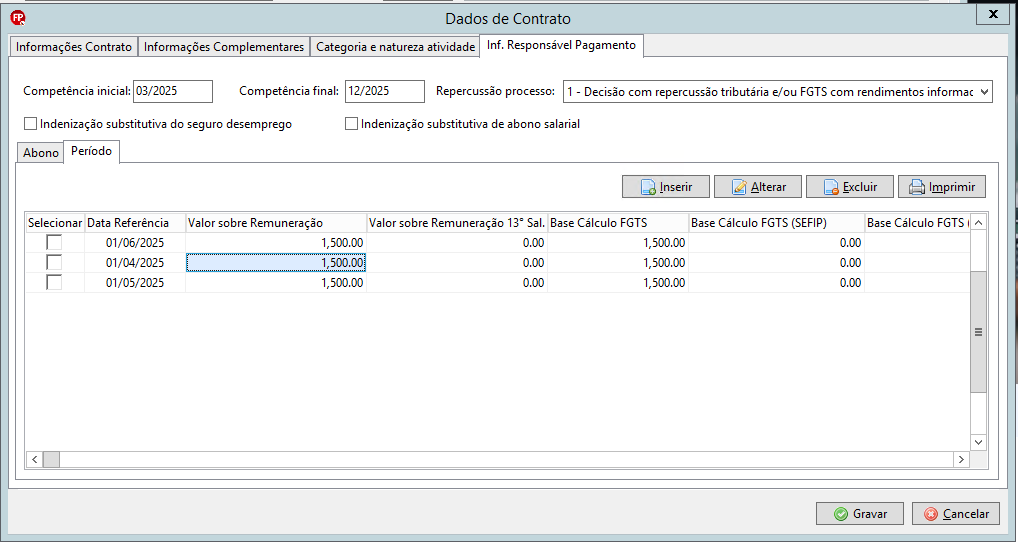Select the 01/06/2025 date cell

(x=135, y=243)
